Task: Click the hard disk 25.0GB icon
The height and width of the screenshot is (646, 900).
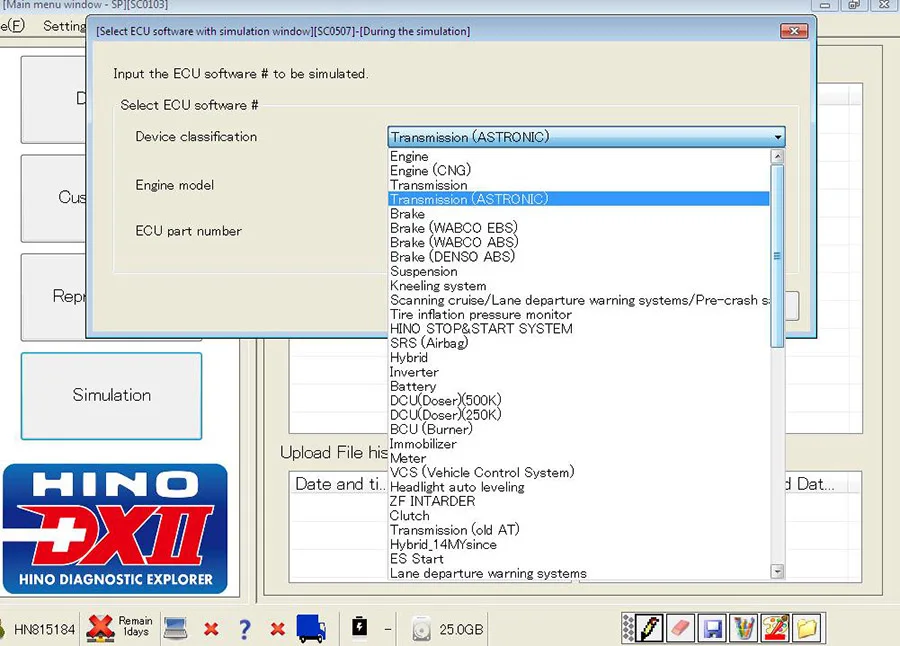Action: 422,629
